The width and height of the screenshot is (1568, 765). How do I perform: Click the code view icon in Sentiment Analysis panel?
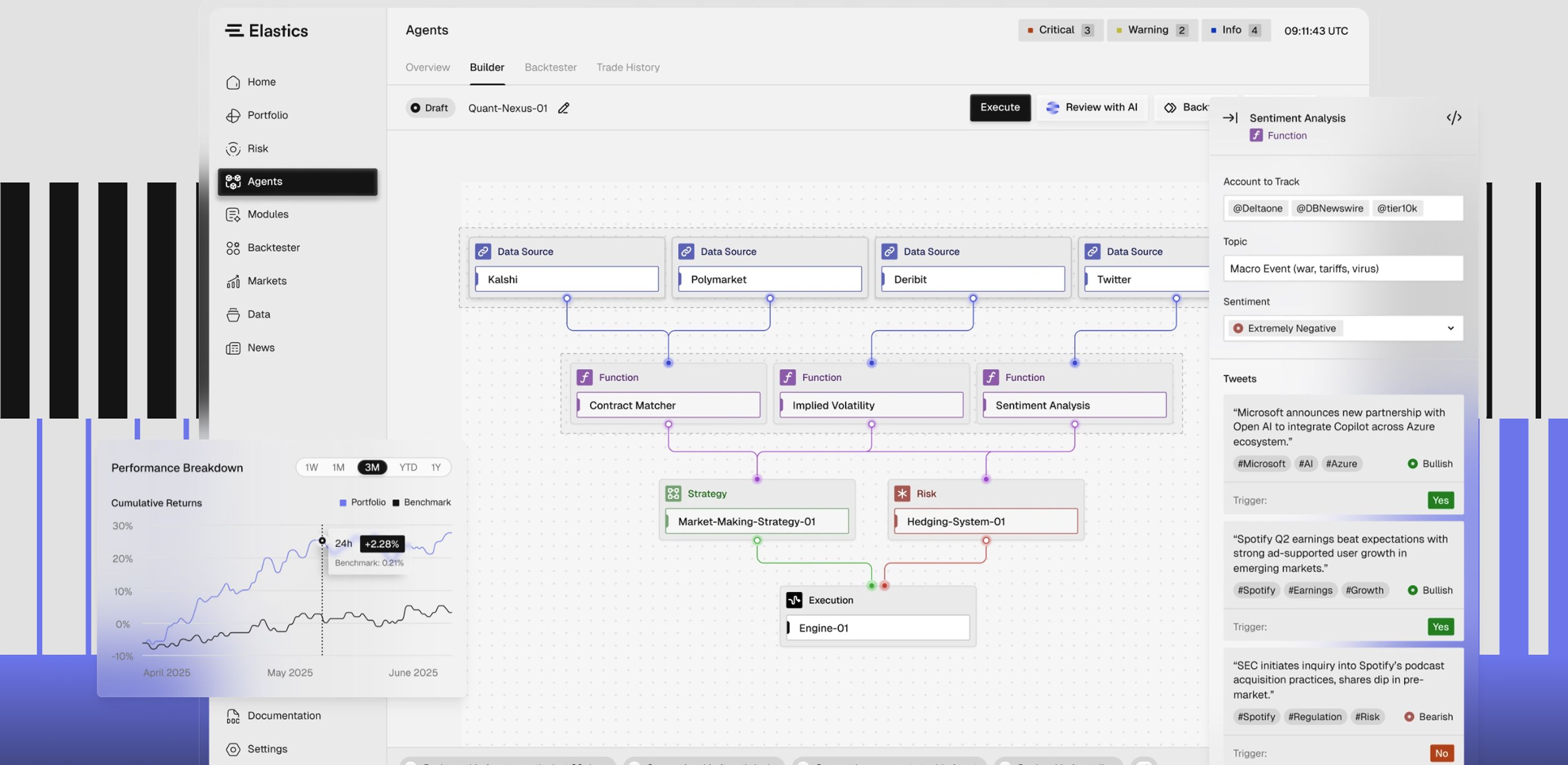[1454, 118]
